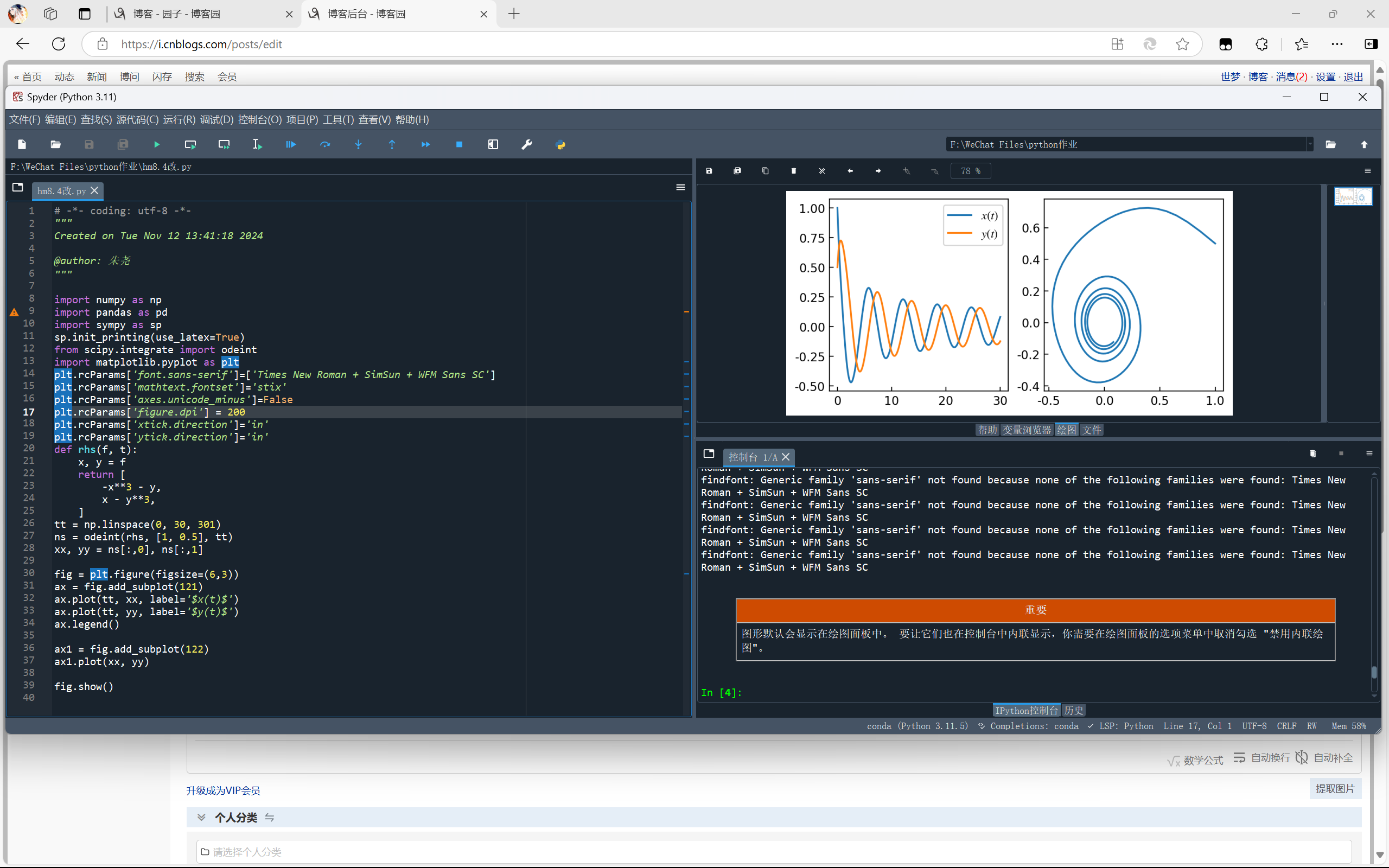Click the Run file play icon
This screenshot has height=868, width=1389.
(x=157, y=145)
